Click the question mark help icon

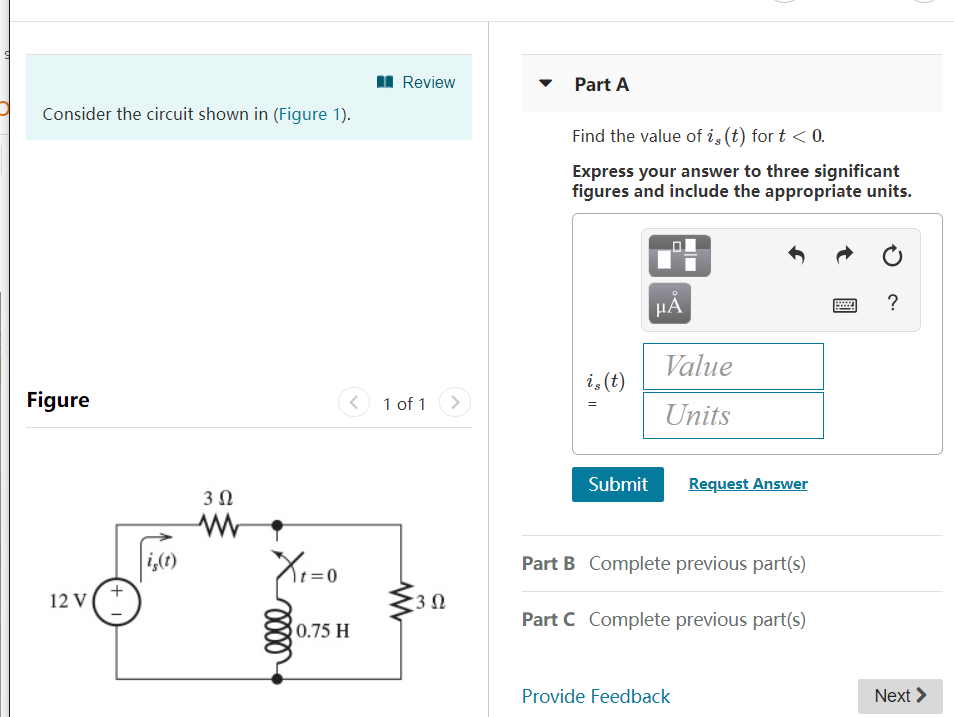tap(892, 303)
